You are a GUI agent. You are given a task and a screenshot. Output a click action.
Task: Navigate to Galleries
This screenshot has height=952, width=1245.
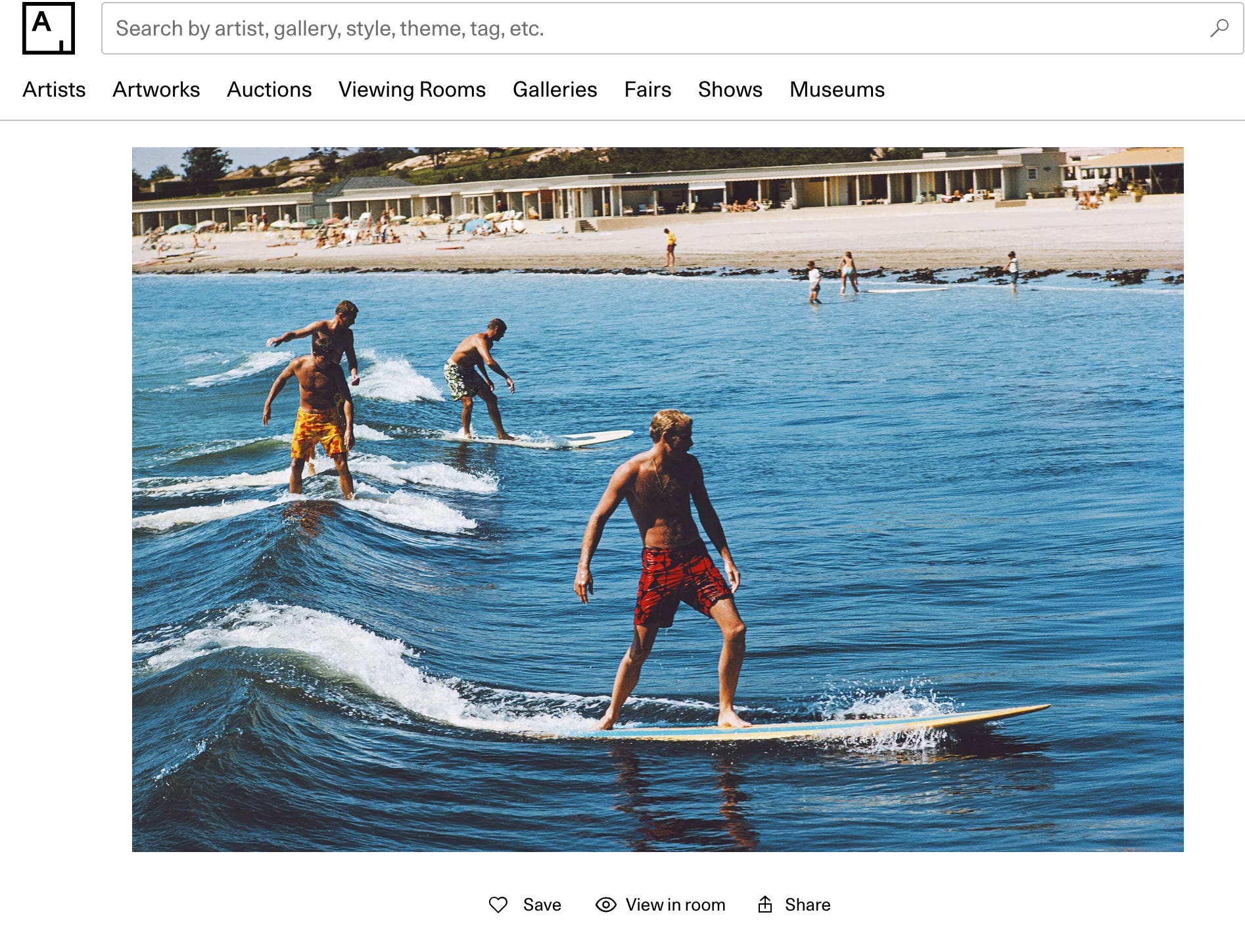point(555,89)
